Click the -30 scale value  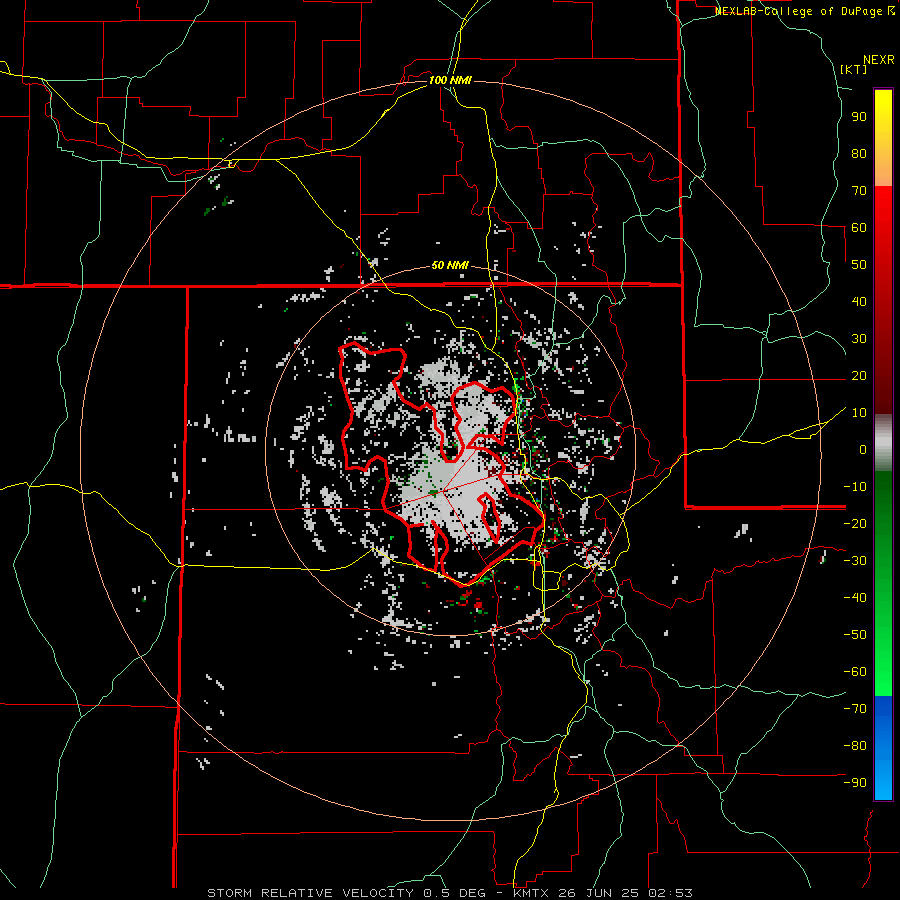tap(855, 561)
